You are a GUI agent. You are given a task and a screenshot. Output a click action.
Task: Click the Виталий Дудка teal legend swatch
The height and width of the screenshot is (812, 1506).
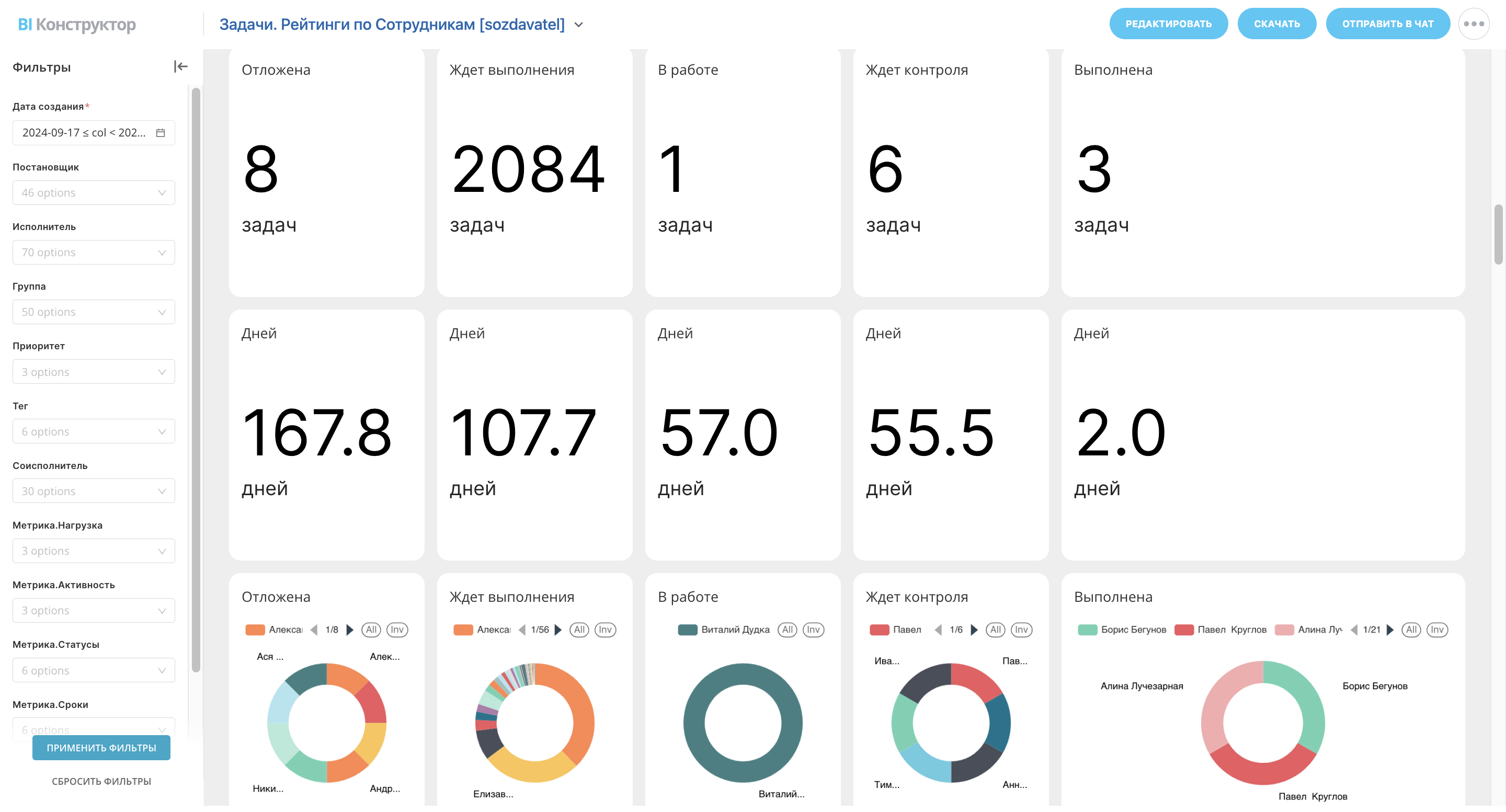coord(687,630)
